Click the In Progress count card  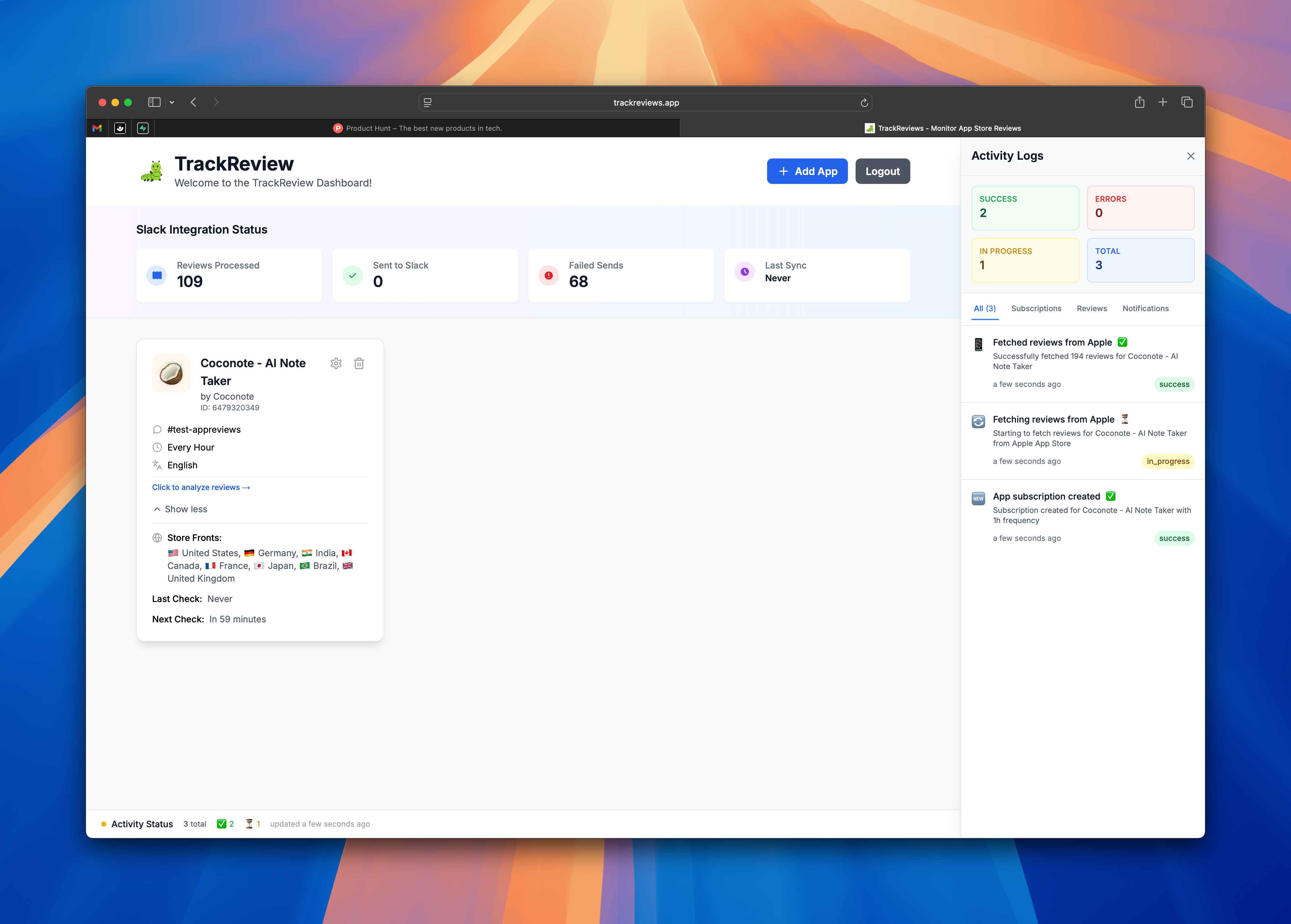pos(1025,260)
